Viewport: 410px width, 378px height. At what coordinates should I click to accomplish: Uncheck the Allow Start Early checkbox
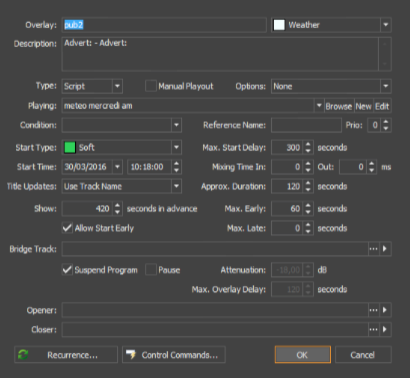coord(67,228)
